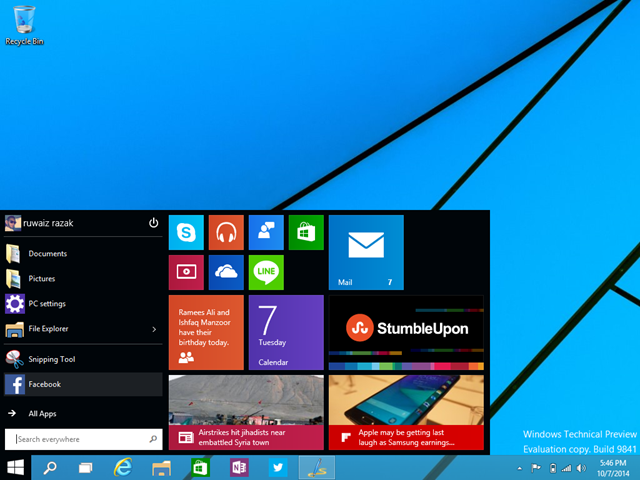
Task: Click the power button in Start menu
Action: (154, 223)
